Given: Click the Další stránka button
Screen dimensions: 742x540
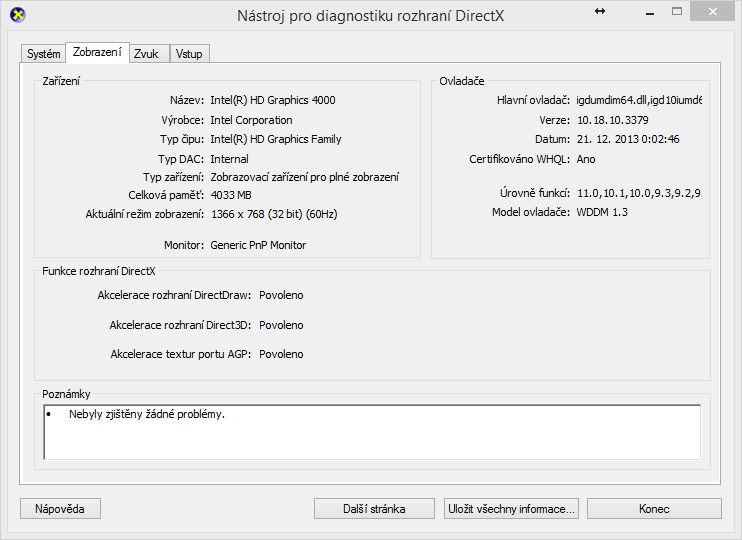Looking at the screenshot, I should tap(374, 509).
